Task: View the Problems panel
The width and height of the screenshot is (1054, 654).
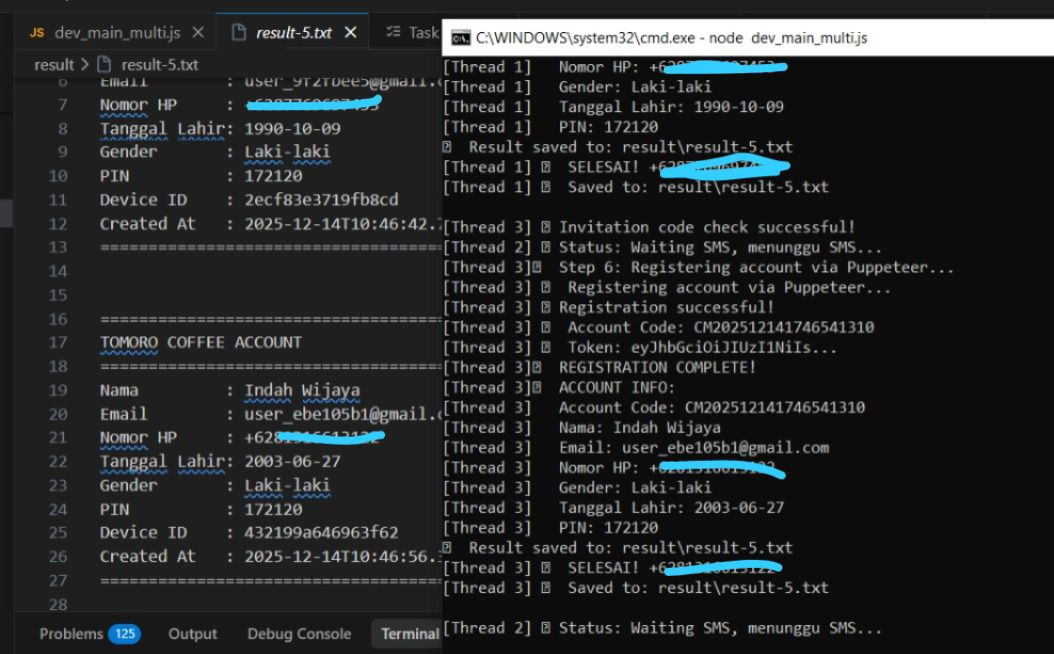Action: pyautogui.click(x=70, y=633)
